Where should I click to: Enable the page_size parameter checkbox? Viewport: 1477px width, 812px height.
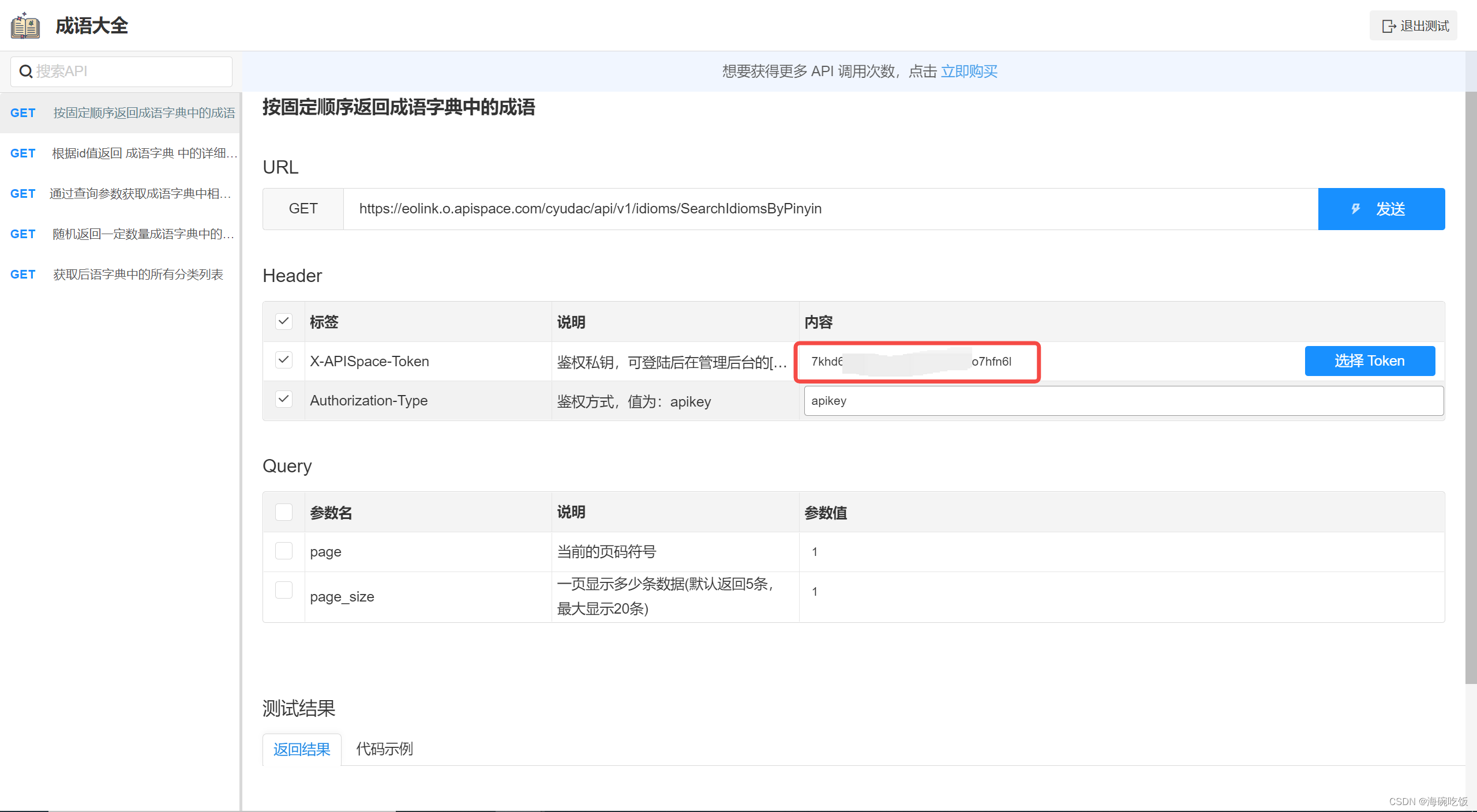[283, 590]
